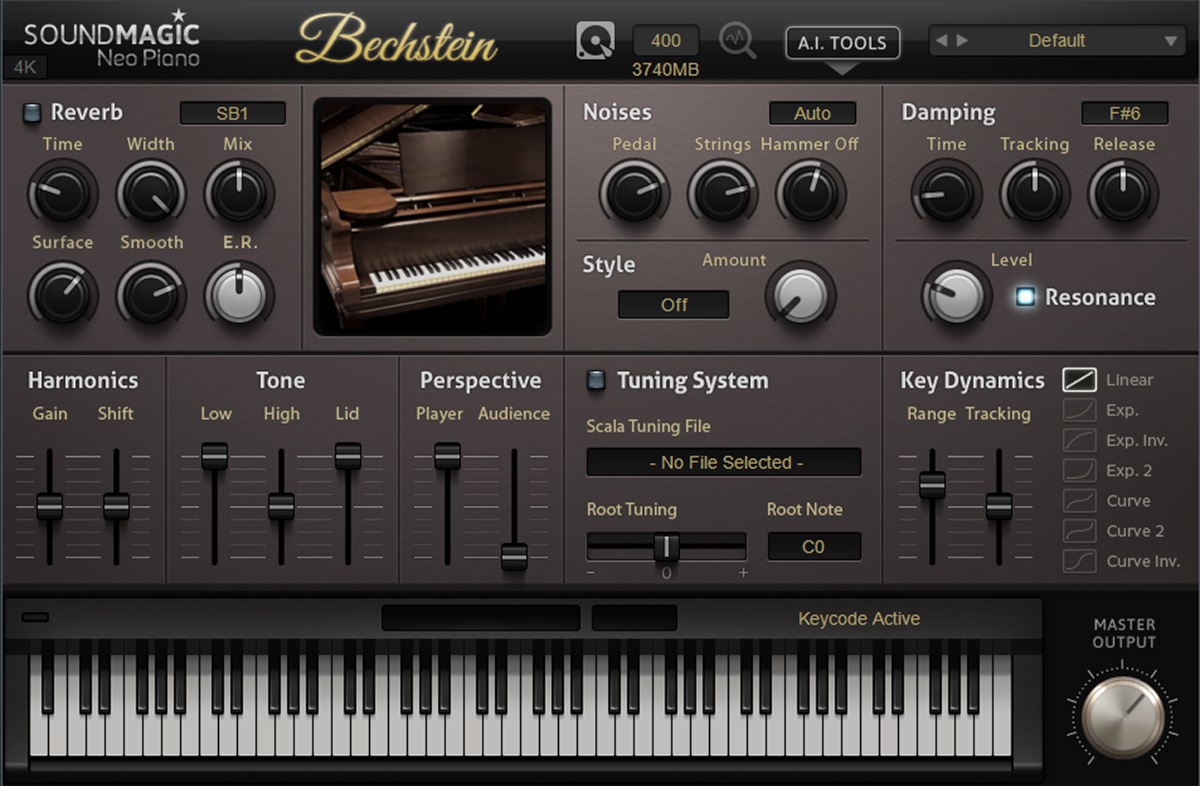Viewport: 1200px width, 786px height.
Task: Click the Root Tuning minus sign
Action: 591,573
